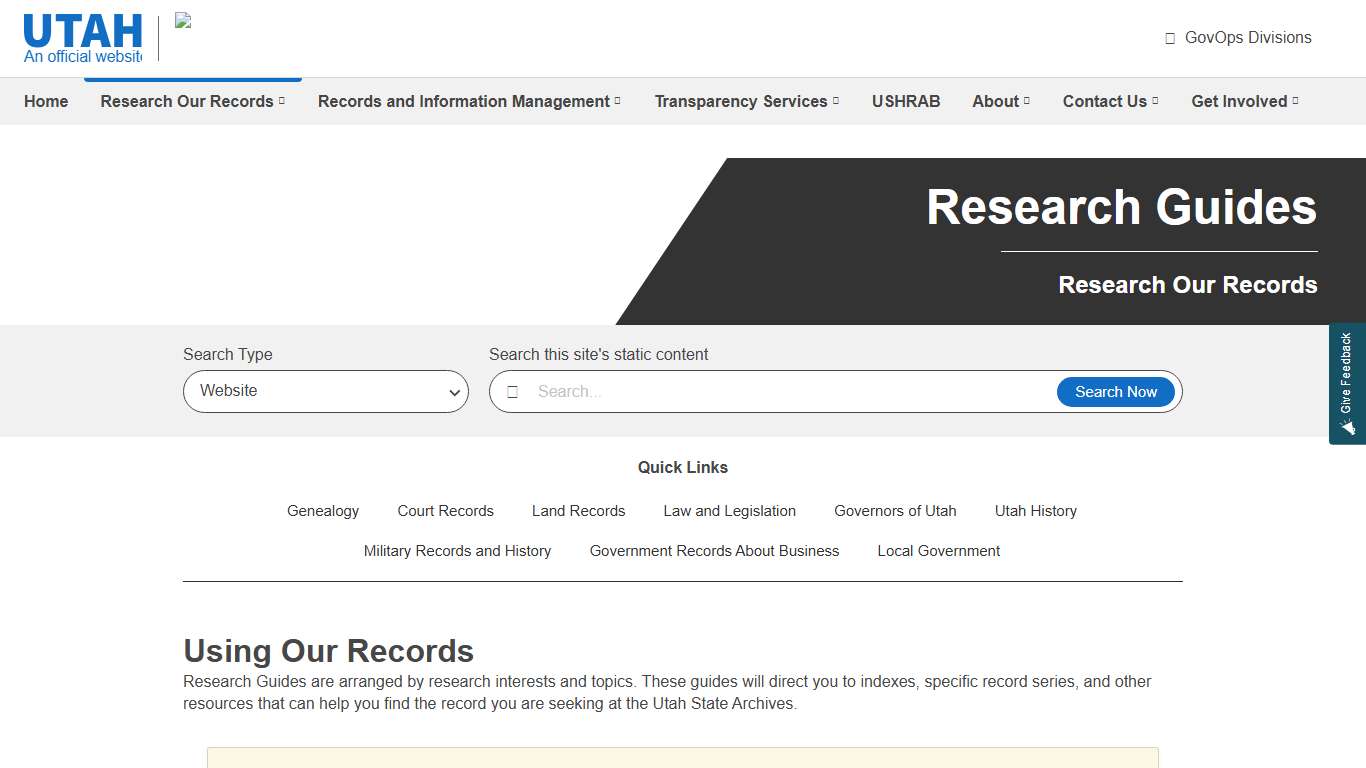Image resolution: width=1366 pixels, height=768 pixels.
Task: Select Home in the navigation bar
Action: click(x=46, y=101)
